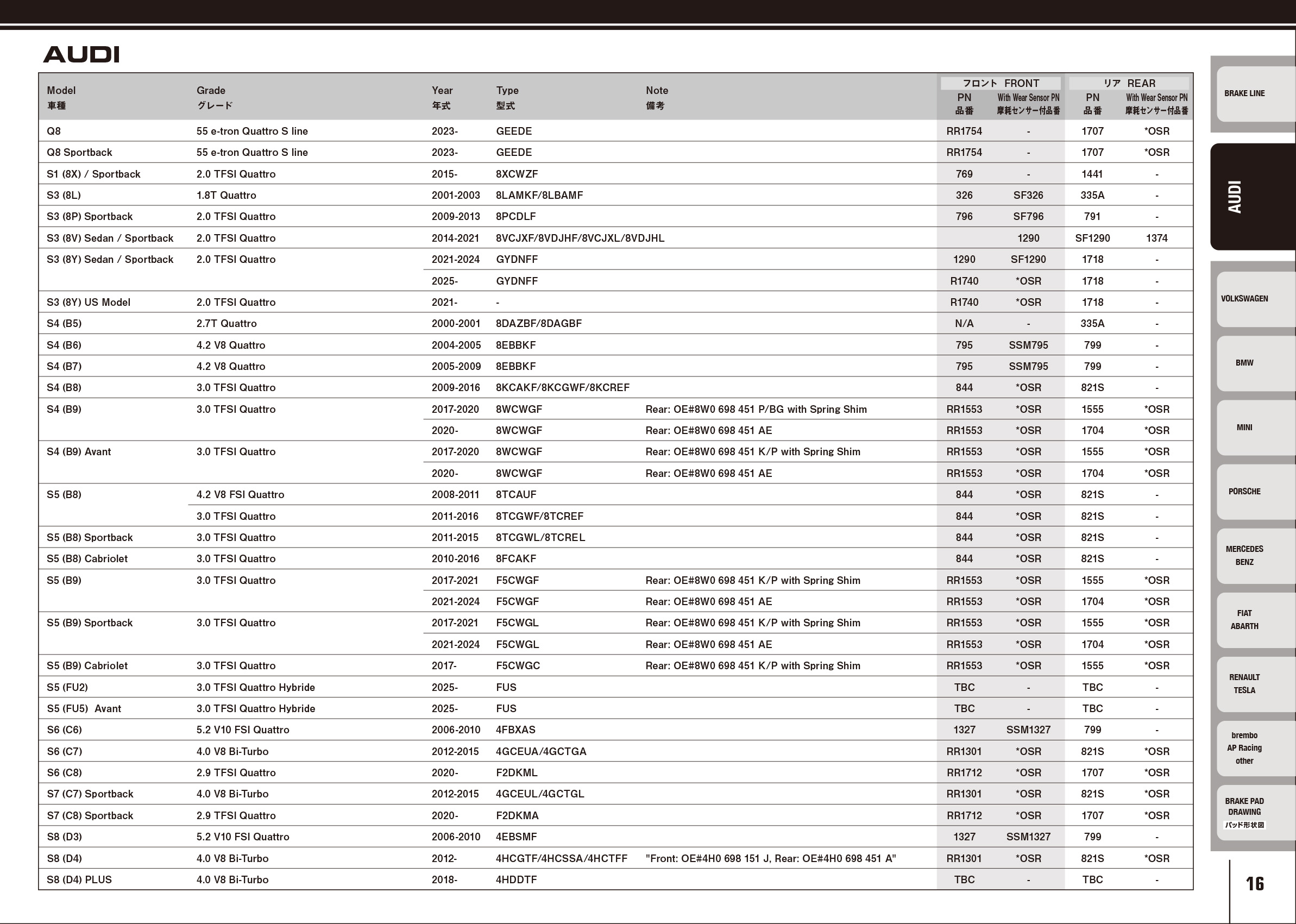Image resolution: width=1296 pixels, height=924 pixels.
Task: Click type 8TCGWL/8TCREL
Action: click(x=540, y=538)
